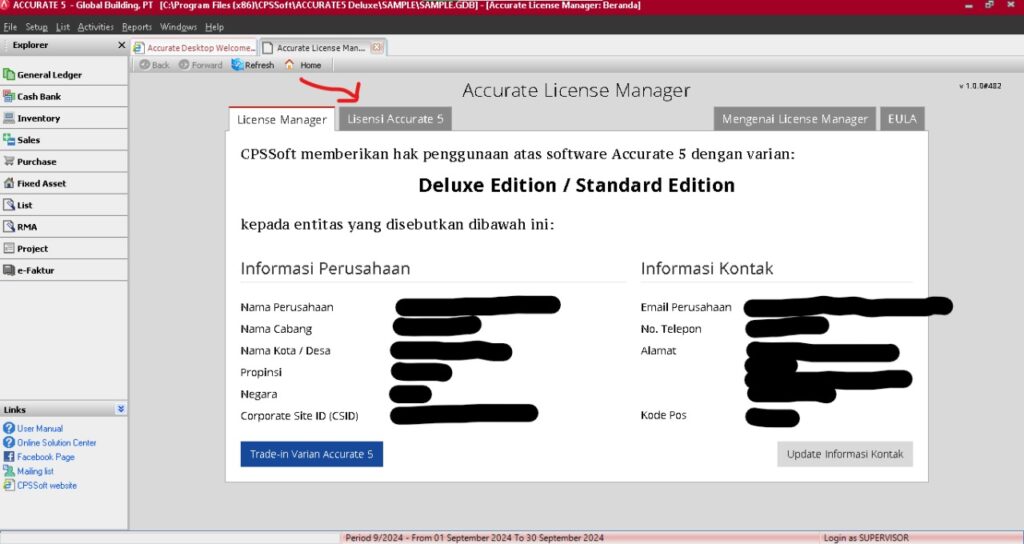Screen dimensions: 1024x544
Task: Open the e-Faktur module icon
Action: pos(8,270)
